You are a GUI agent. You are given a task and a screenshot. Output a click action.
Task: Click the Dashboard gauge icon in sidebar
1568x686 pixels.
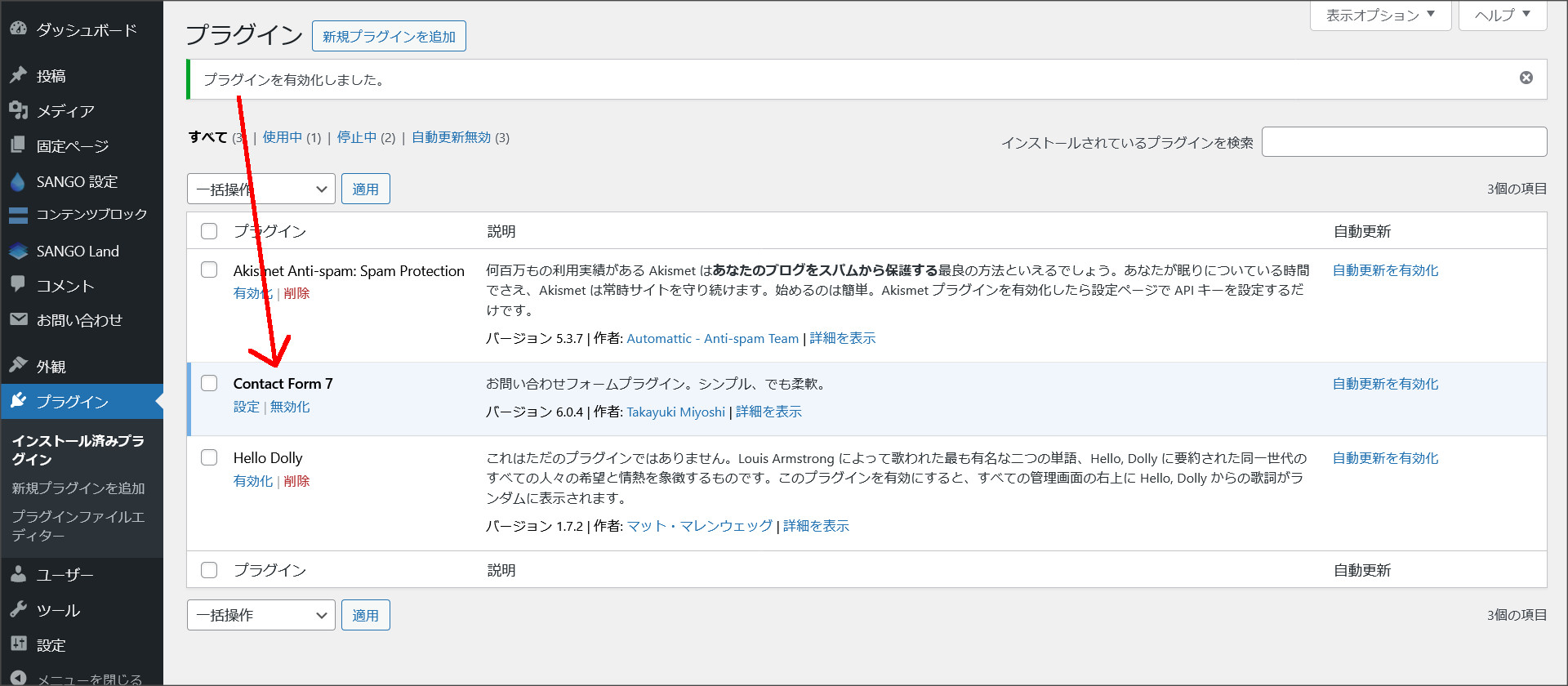click(x=18, y=29)
